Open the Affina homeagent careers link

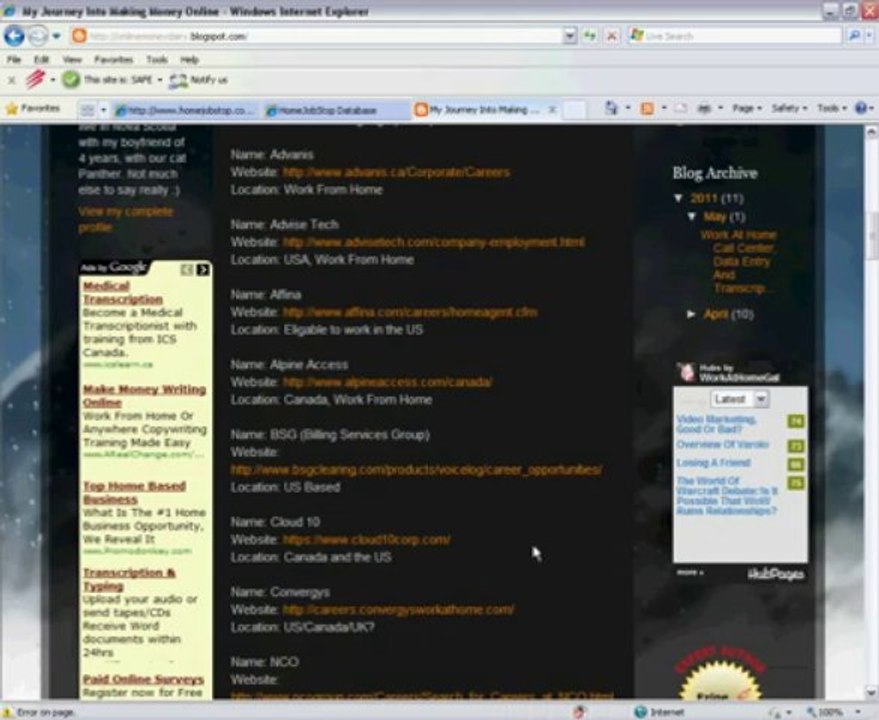click(410, 312)
